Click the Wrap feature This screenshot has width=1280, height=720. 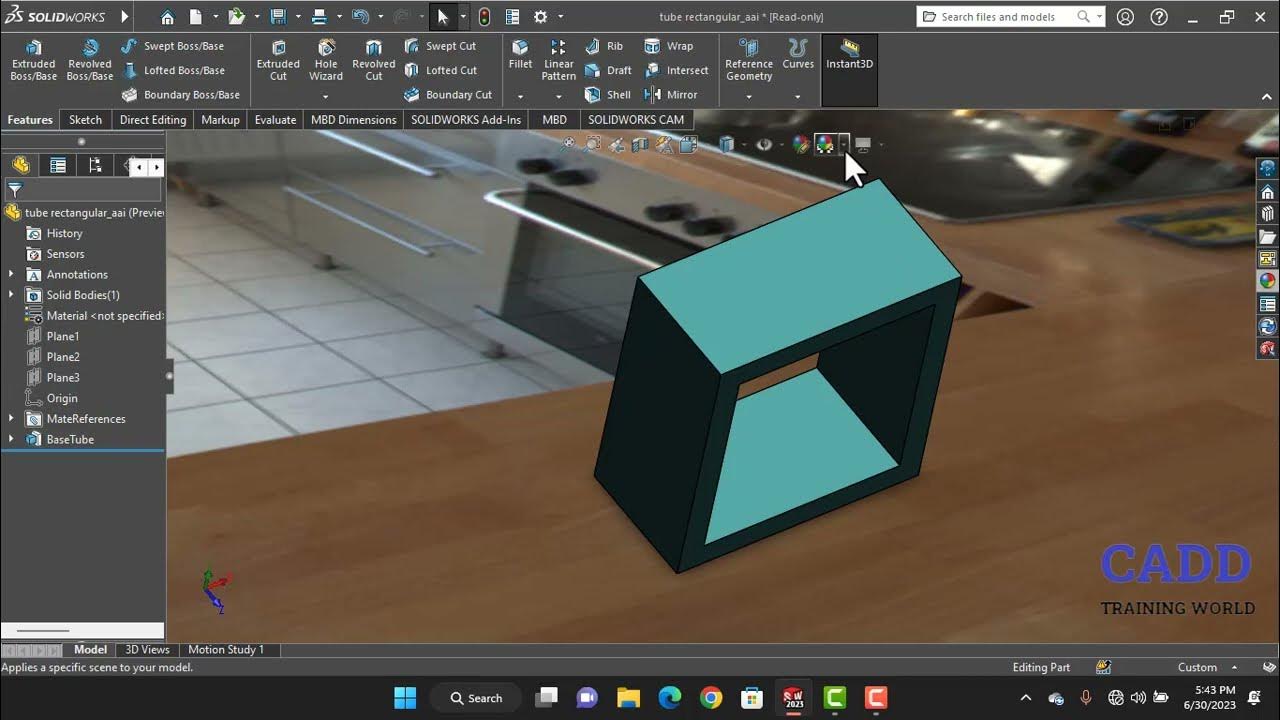(x=669, y=46)
